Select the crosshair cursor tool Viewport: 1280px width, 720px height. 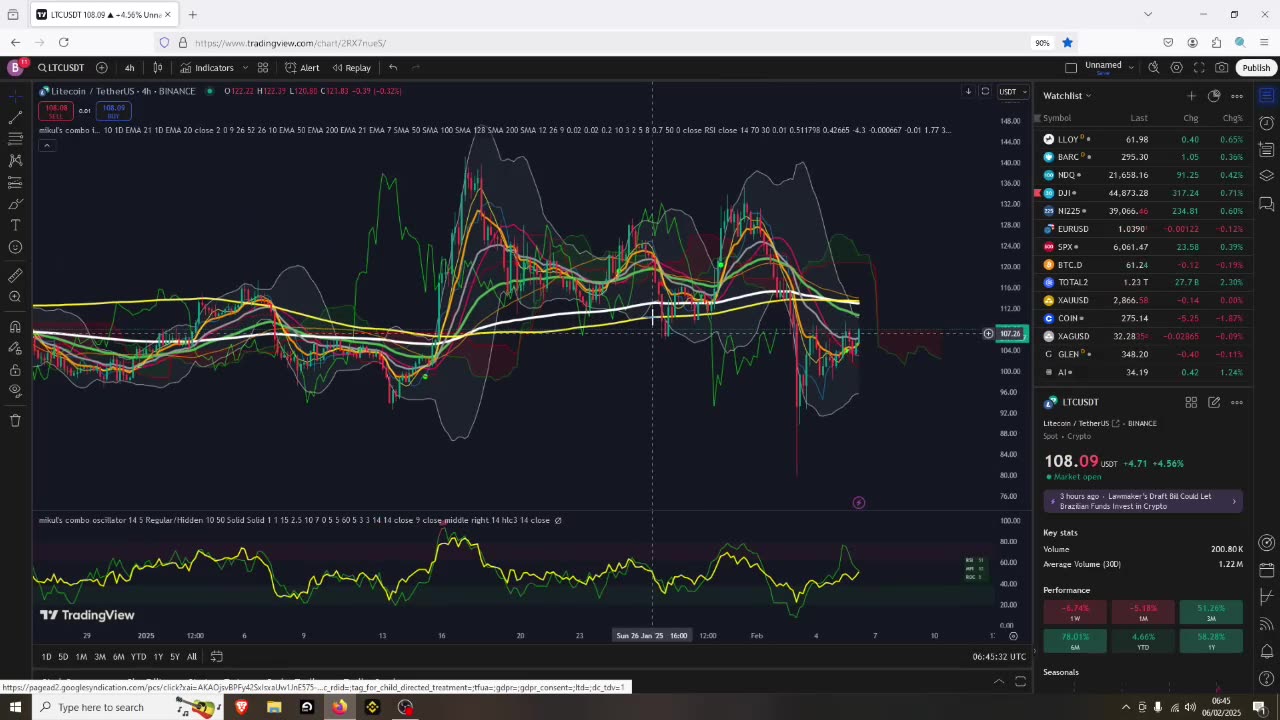pyautogui.click(x=15, y=95)
